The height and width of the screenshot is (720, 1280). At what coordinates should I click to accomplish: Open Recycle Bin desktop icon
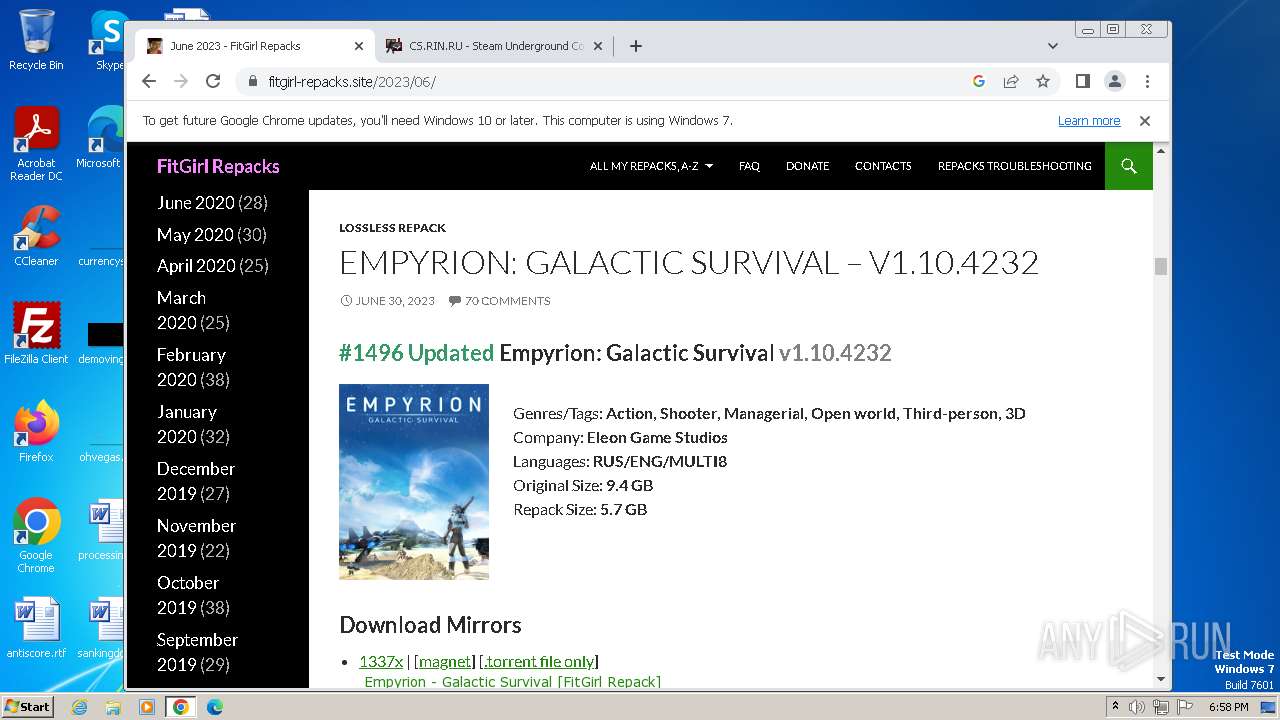(36, 40)
